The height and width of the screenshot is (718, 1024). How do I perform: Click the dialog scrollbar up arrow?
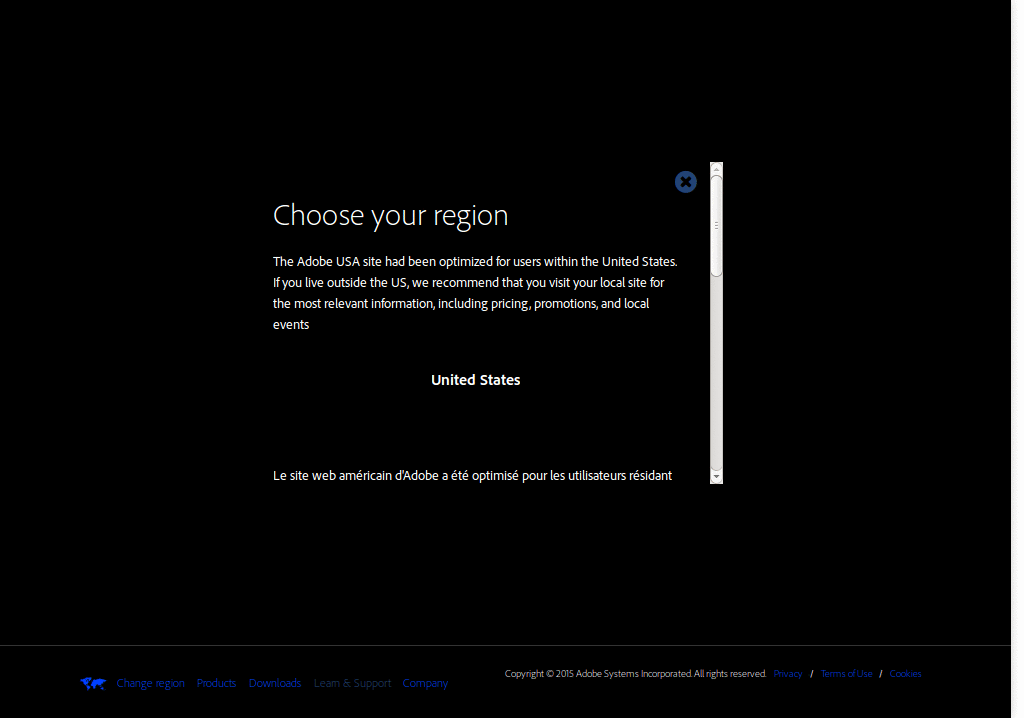click(x=716, y=169)
